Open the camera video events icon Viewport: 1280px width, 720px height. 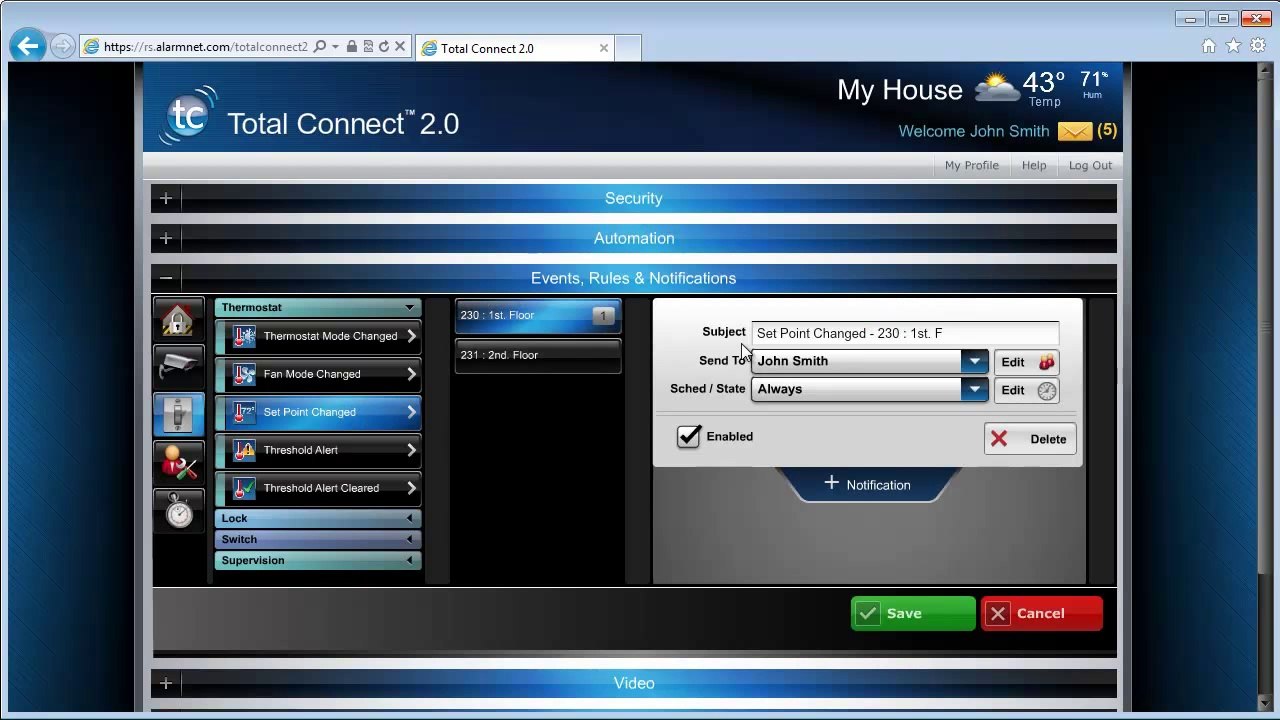pyautogui.click(x=178, y=367)
